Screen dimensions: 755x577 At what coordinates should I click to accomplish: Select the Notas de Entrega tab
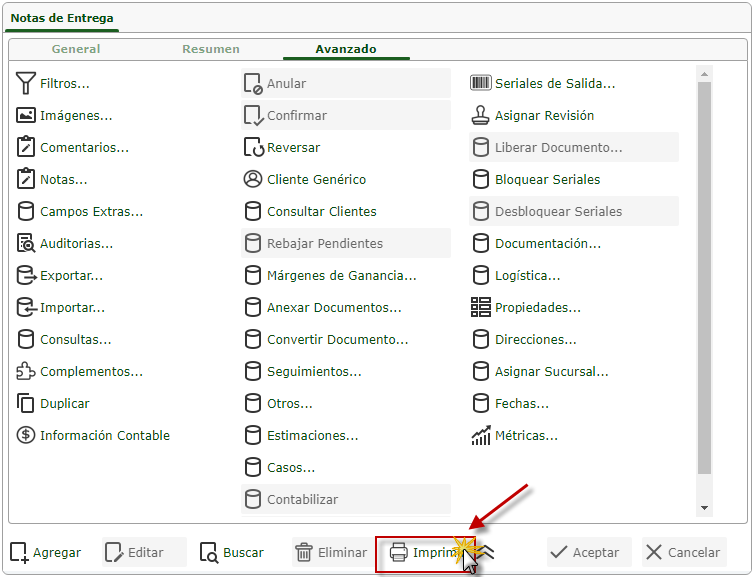62,18
